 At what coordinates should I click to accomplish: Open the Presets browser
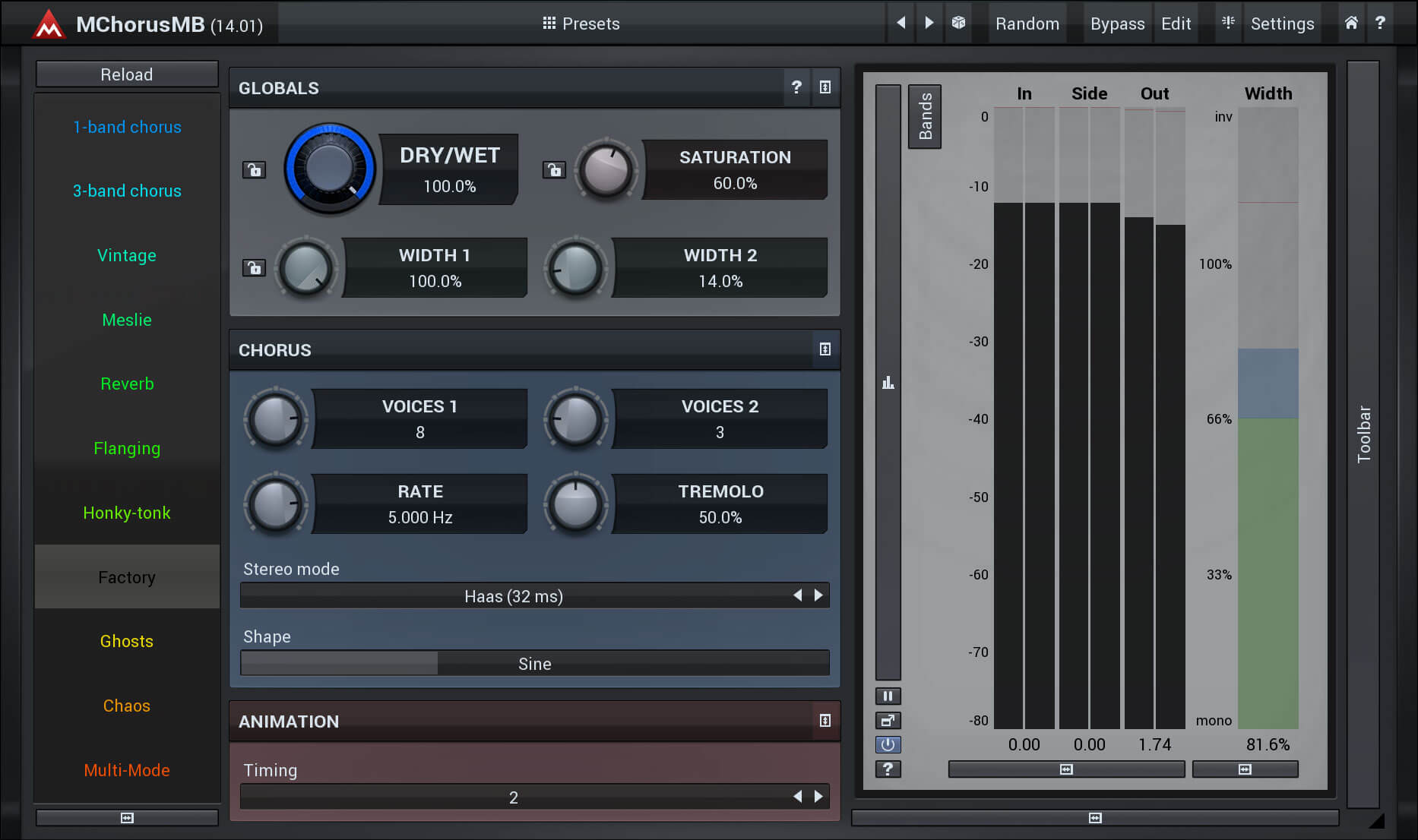pos(581,24)
